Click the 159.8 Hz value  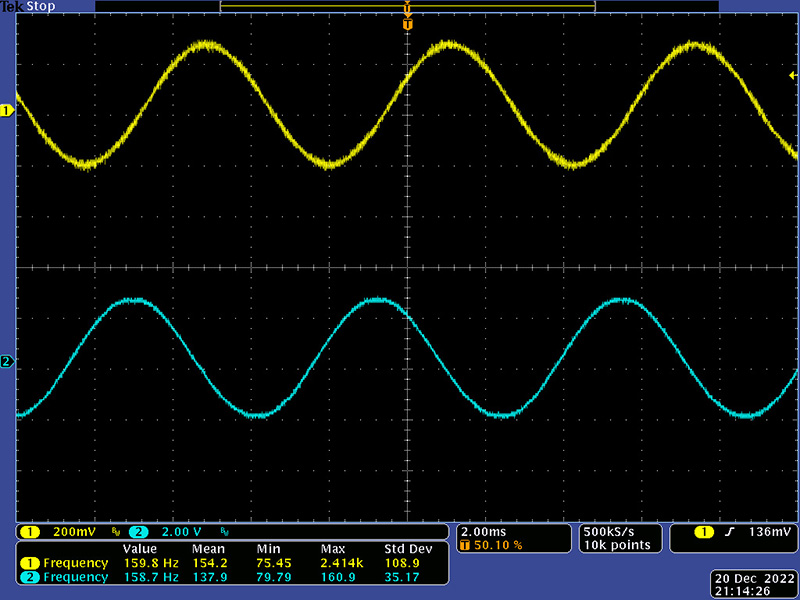pos(152,563)
